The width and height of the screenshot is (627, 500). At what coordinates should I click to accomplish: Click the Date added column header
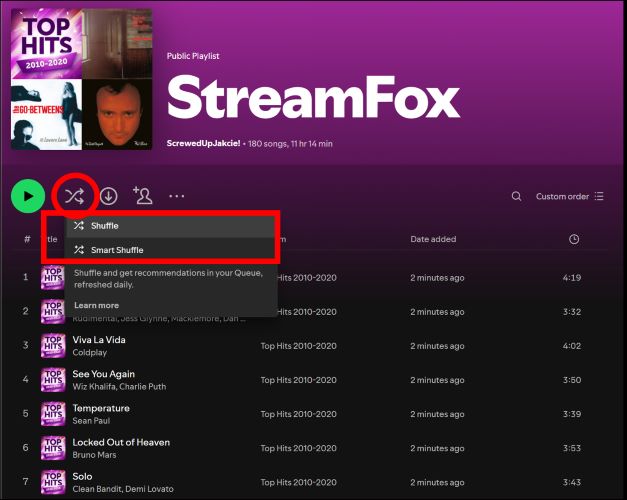tap(433, 239)
